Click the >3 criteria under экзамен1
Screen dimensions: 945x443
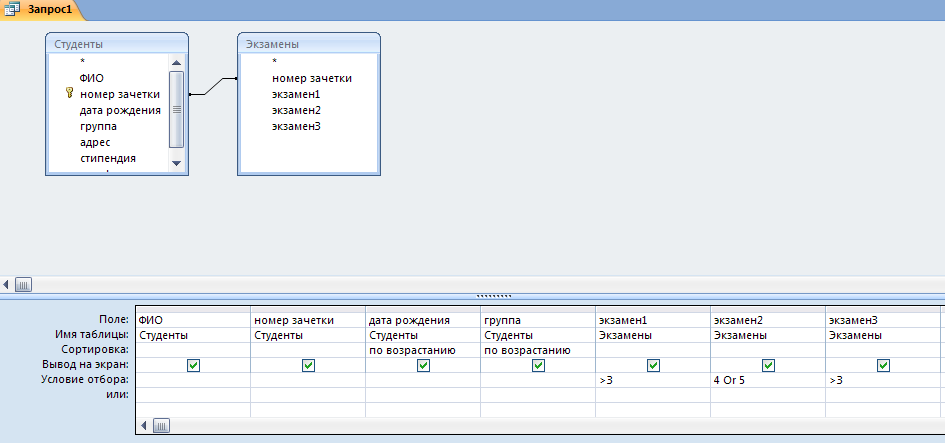(x=653, y=380)
